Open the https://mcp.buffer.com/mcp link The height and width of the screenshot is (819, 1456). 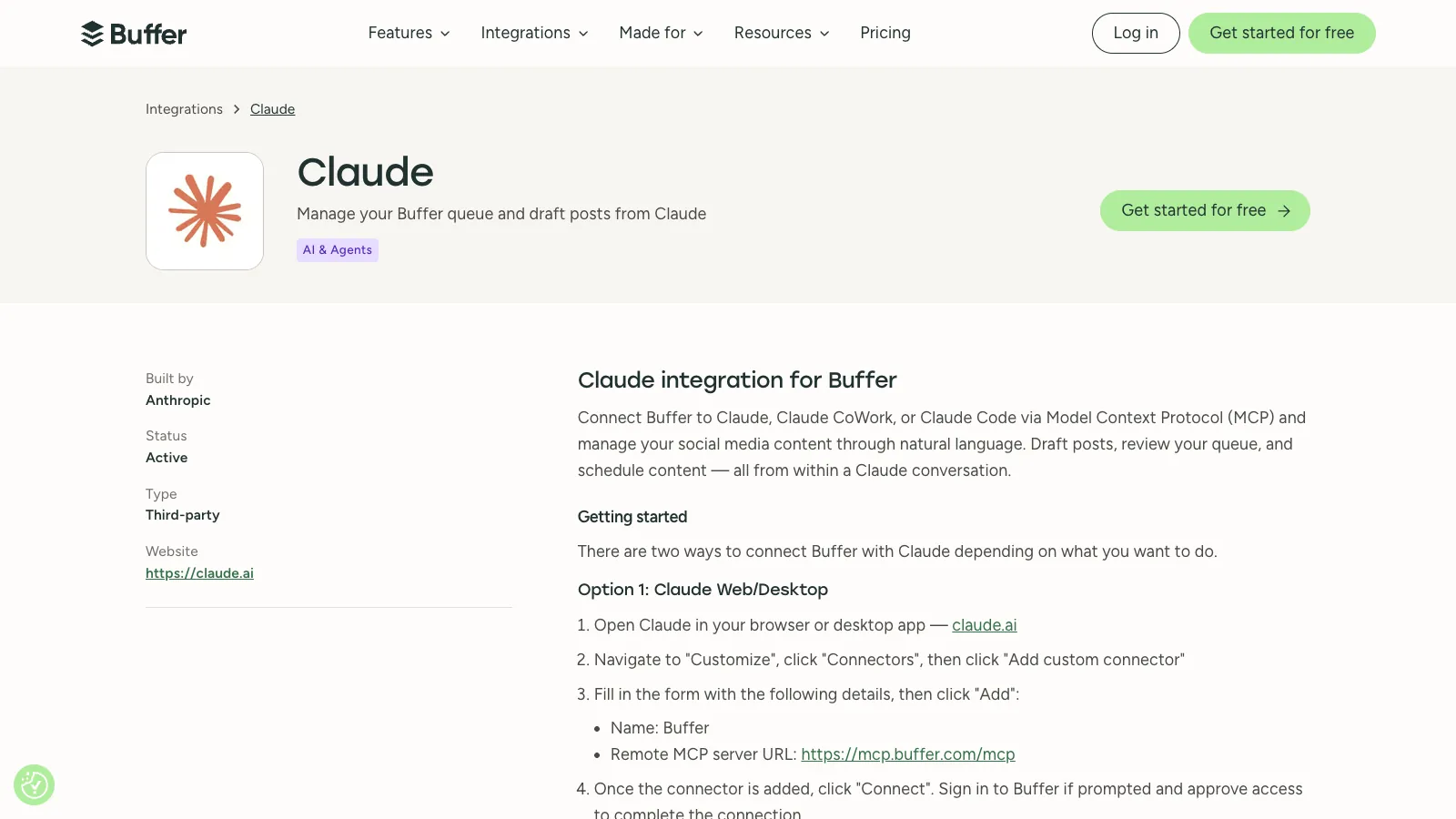907,754
